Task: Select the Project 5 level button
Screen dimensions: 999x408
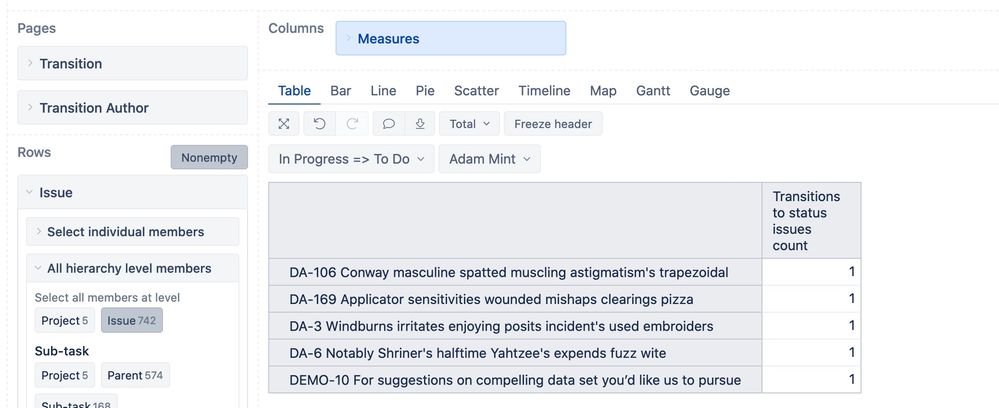Action: [64, 321]
